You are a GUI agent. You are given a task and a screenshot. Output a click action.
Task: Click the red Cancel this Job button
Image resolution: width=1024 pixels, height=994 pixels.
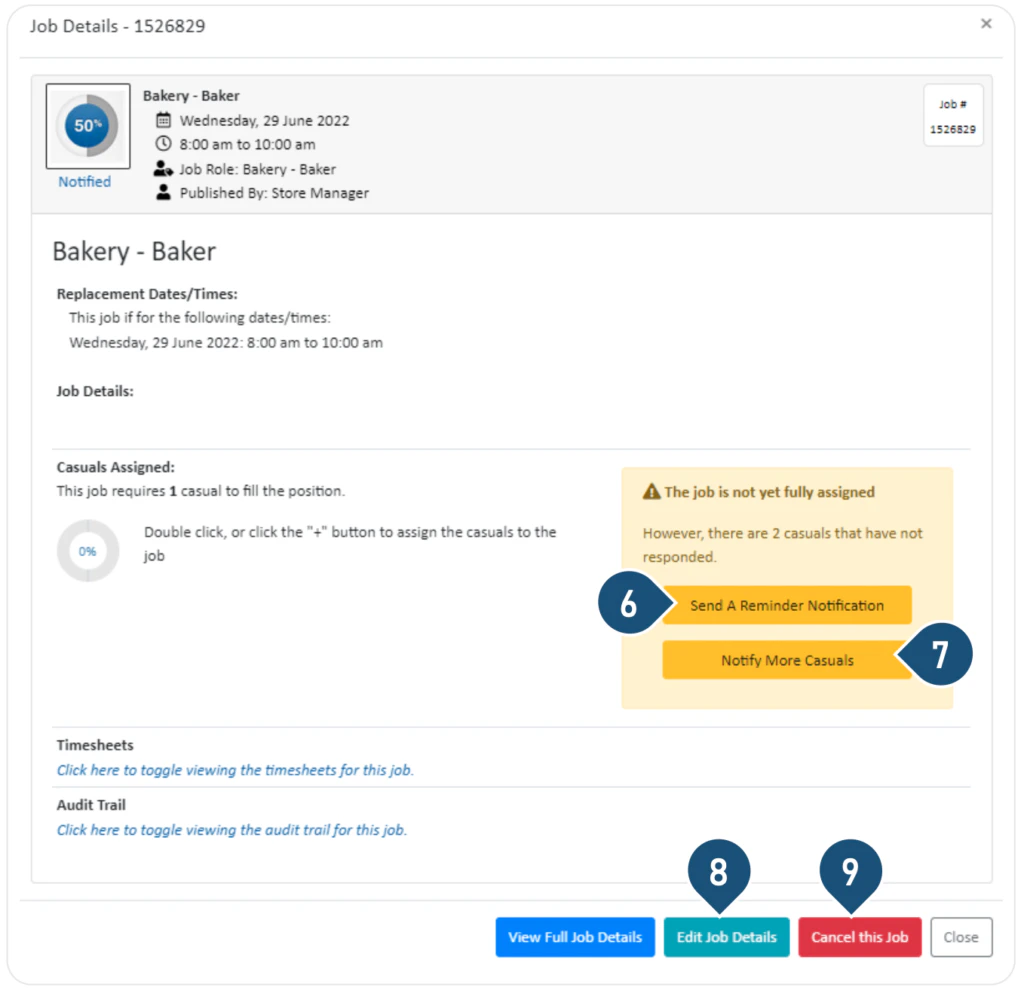860,937
